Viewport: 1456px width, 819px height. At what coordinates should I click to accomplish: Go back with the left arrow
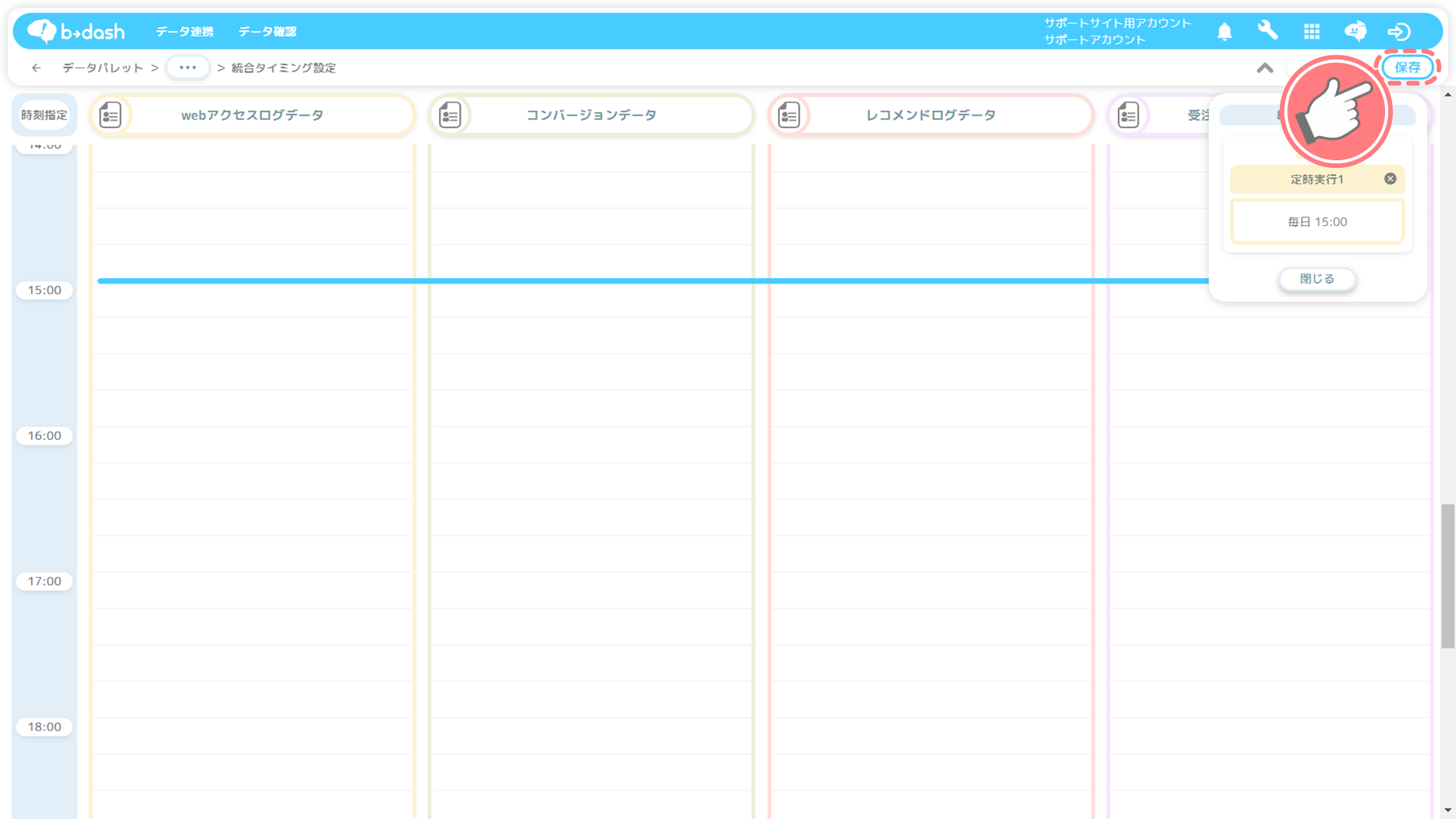(36, 68)
